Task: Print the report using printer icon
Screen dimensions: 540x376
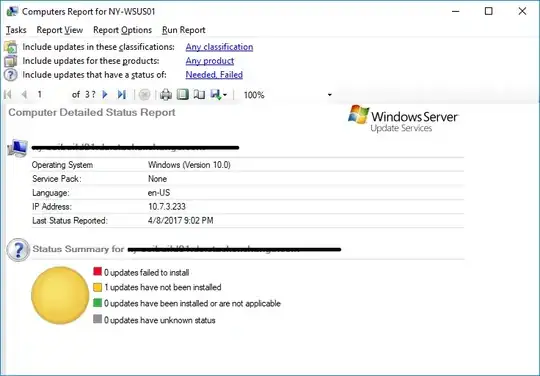Action: click(166, 94)
